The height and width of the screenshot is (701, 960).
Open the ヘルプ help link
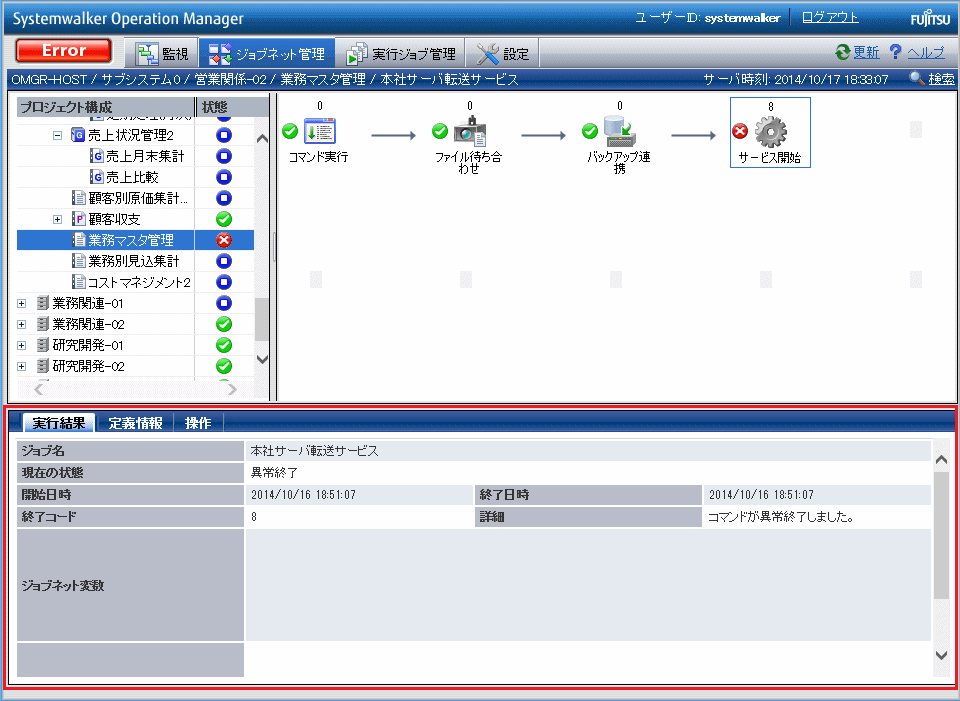coord(926,53)
